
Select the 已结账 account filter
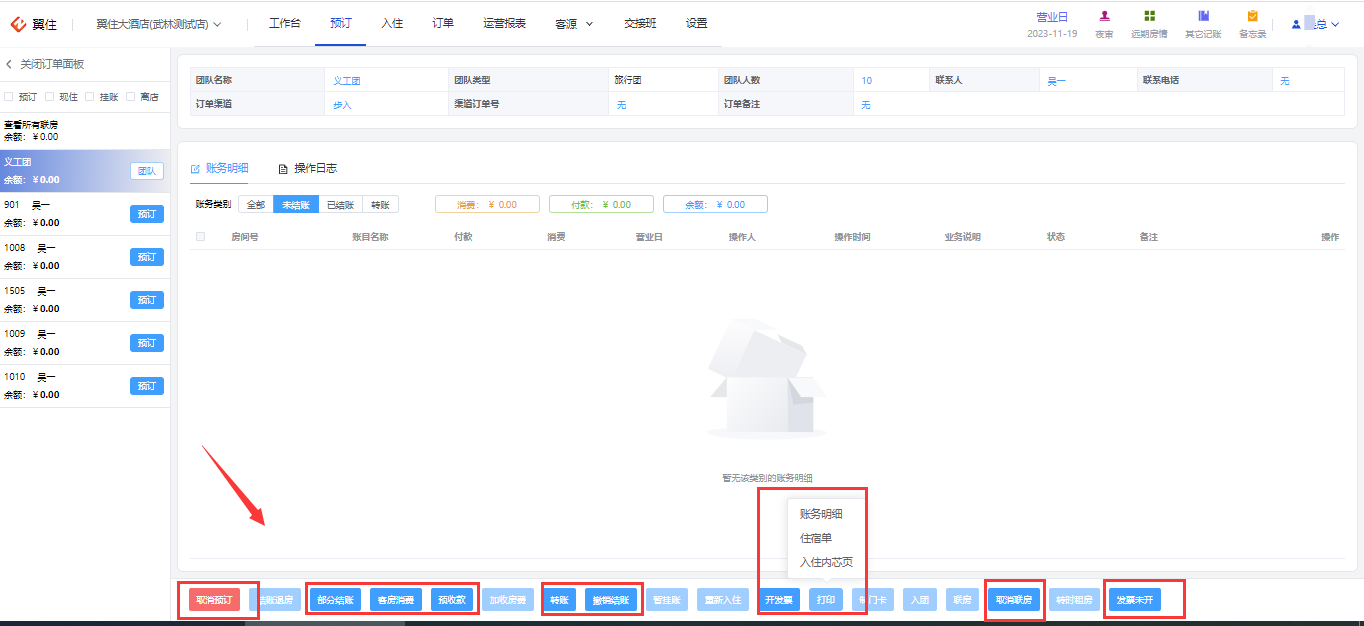click(x=340, y=204)
